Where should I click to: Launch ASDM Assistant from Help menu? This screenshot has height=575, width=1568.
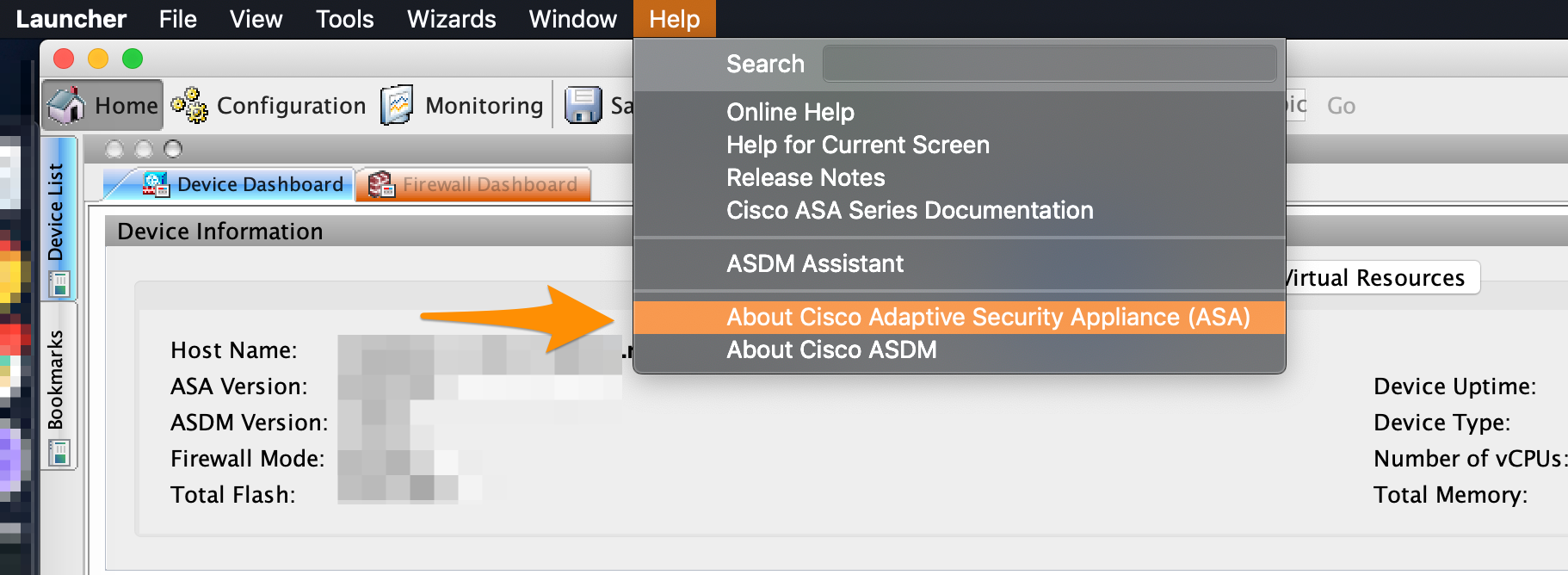point(814,263)
